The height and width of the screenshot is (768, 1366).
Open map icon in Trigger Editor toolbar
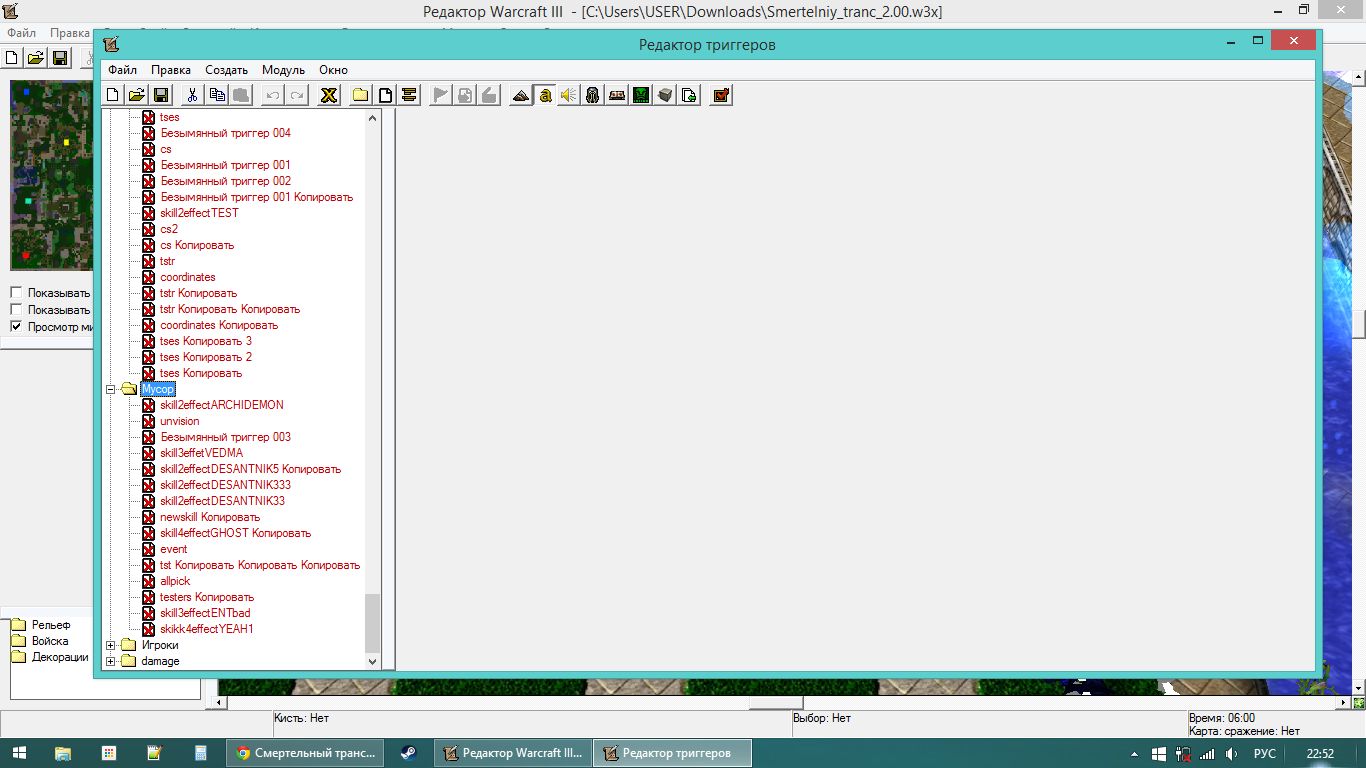coord(136,95)
